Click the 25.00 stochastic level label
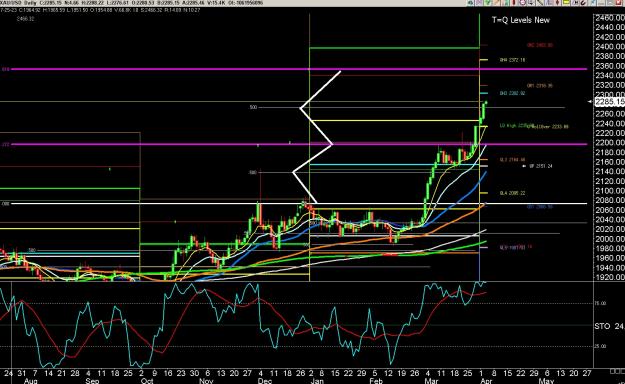The width and height of the screenshot is (625, 384). click(600, 346)
